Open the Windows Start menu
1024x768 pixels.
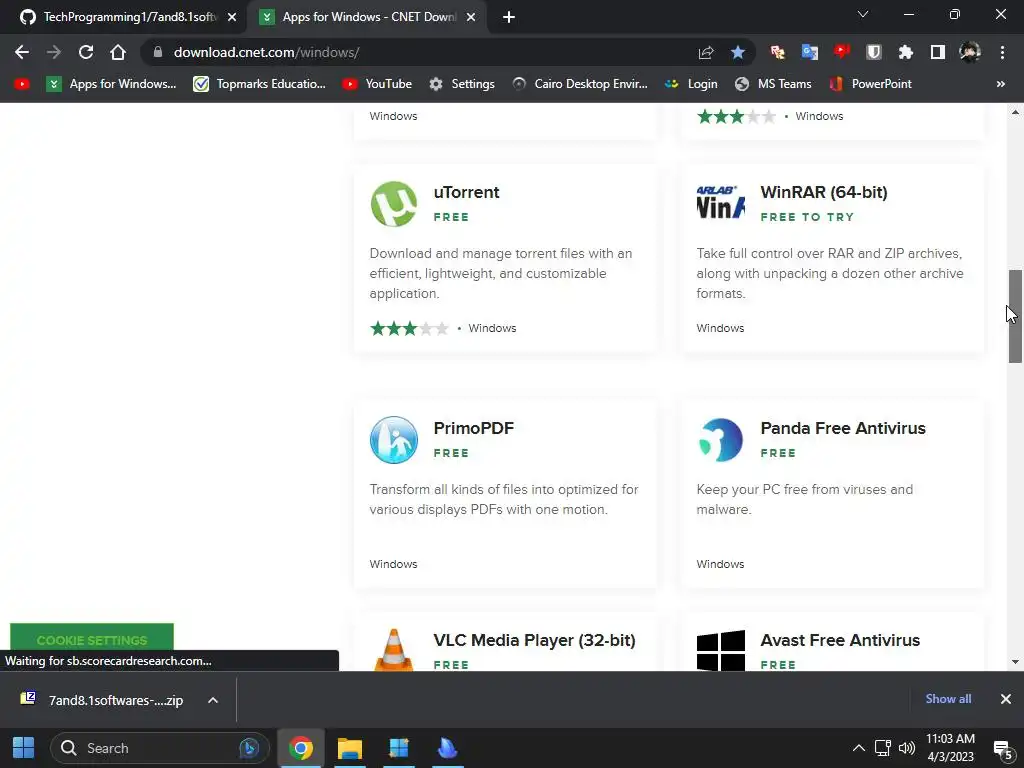click(24, 748)
